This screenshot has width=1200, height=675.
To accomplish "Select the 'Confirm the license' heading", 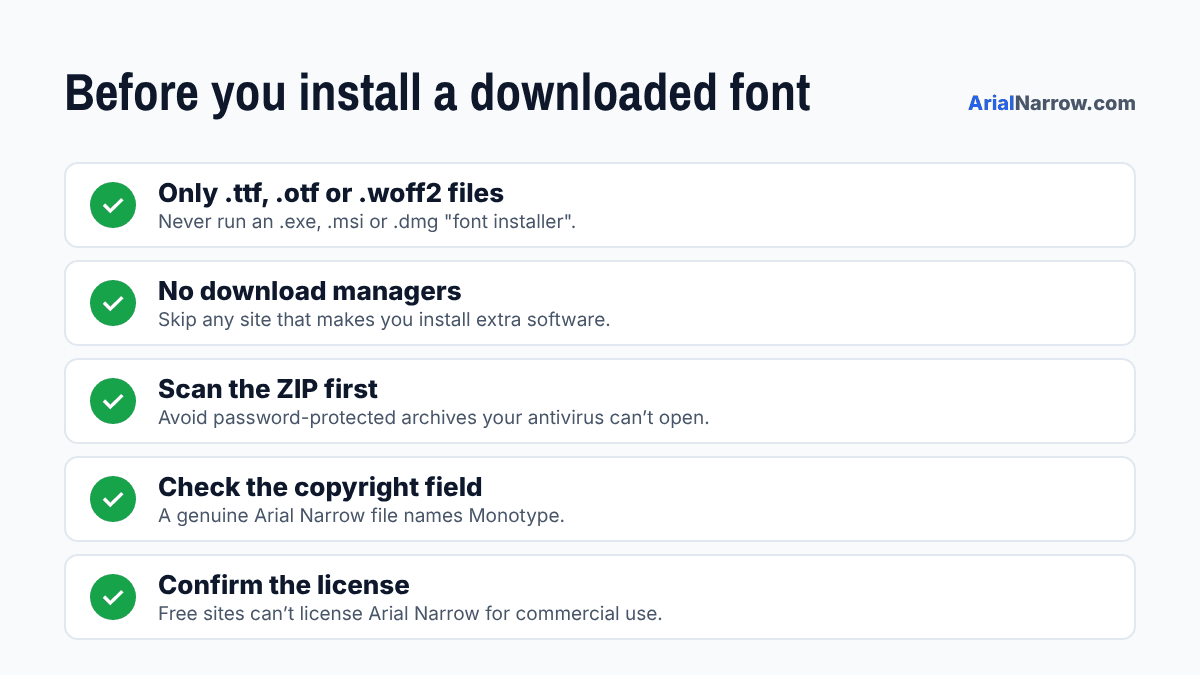I will click(x=284, y=585).
